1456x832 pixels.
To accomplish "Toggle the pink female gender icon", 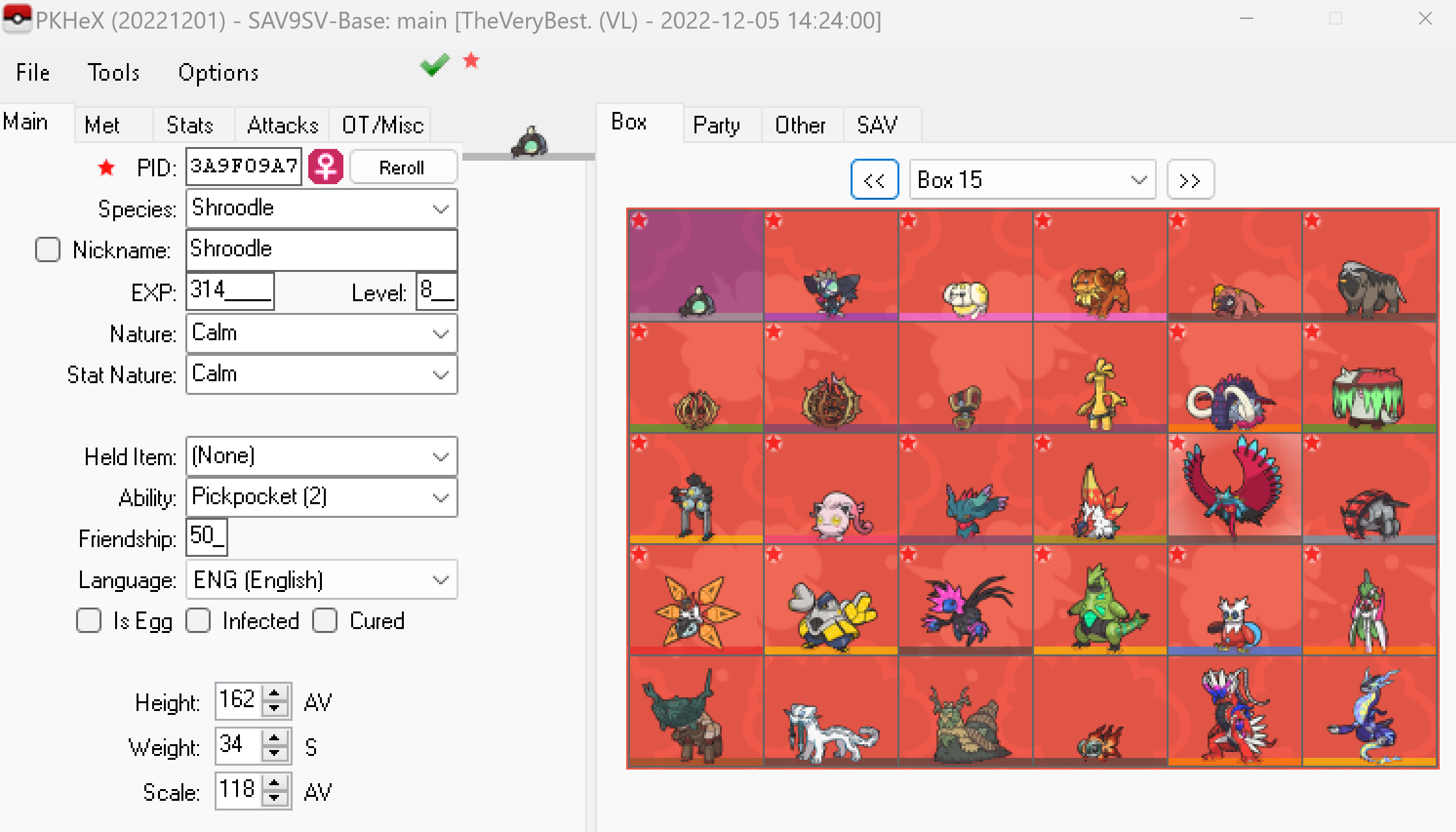I will point(325,167).
